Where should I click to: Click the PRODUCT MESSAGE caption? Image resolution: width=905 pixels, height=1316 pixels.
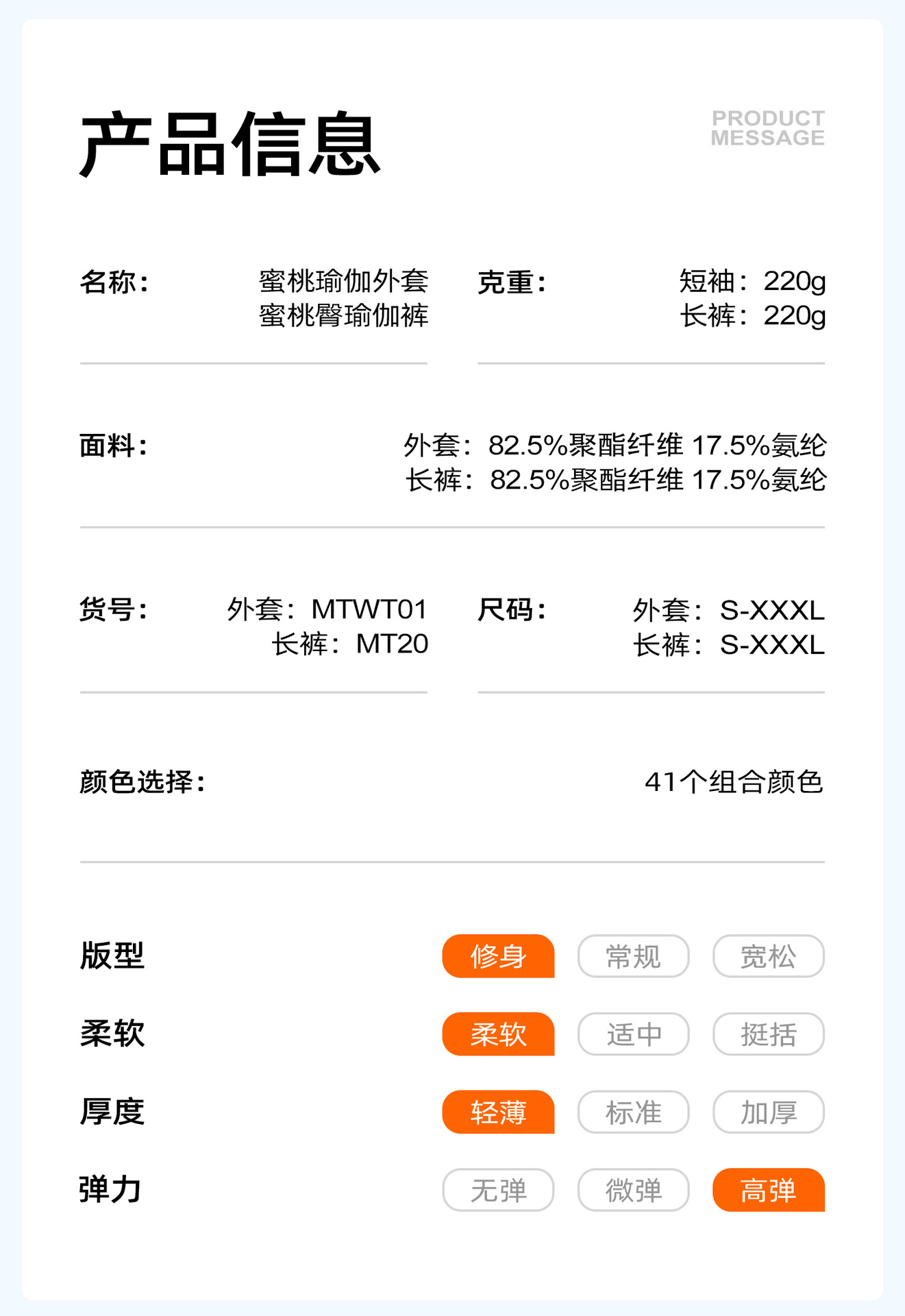pyautogui.click(x=767, y=128)
